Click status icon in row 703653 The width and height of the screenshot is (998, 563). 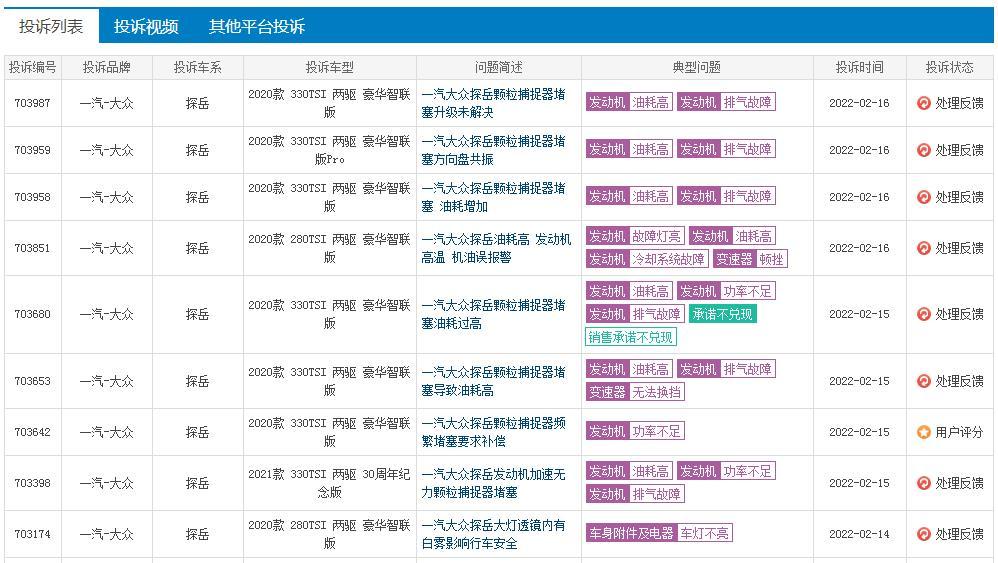click(924, 381)
